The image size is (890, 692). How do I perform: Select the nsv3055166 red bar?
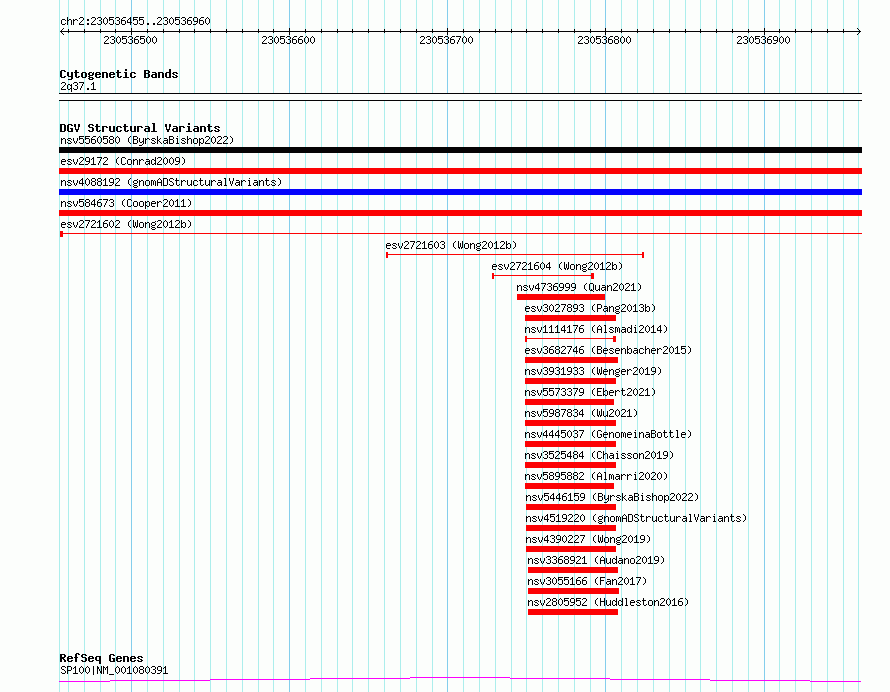(573, 591)
